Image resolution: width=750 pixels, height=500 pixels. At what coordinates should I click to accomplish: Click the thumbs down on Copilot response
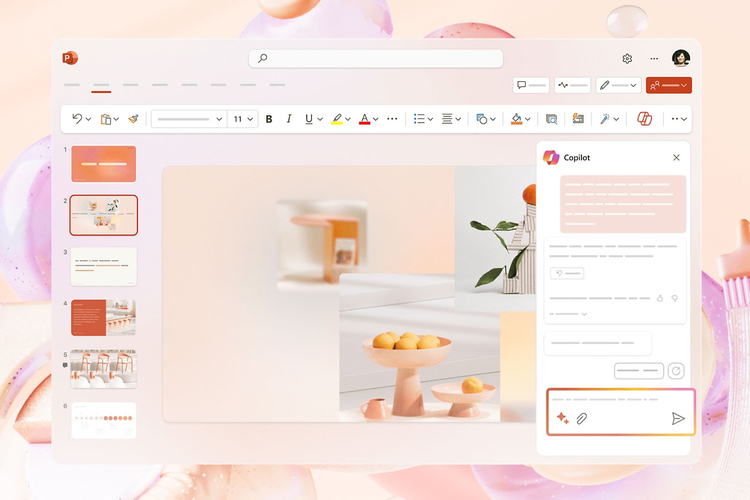pos(676,298)
